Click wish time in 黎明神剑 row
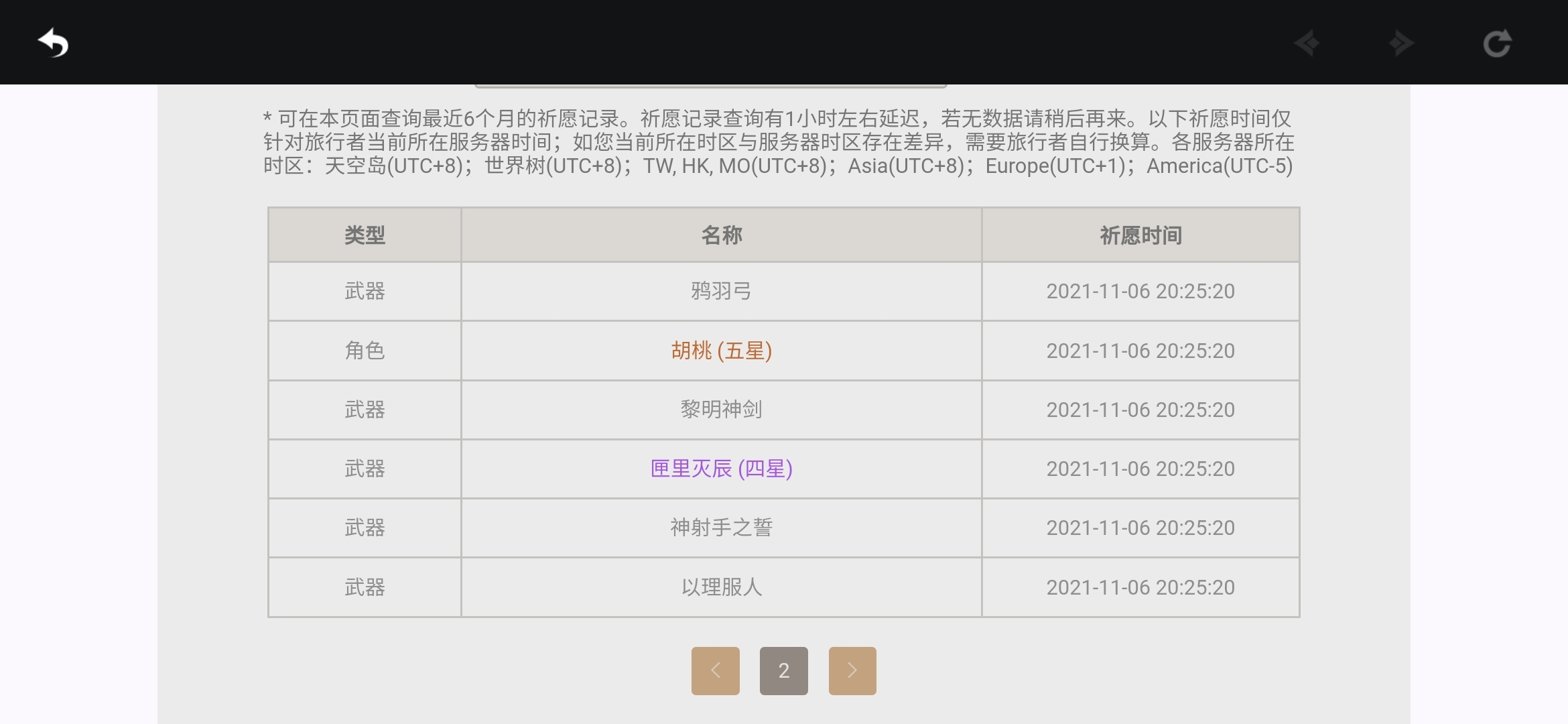1568x724 pixels. [x=1140, y=410]
